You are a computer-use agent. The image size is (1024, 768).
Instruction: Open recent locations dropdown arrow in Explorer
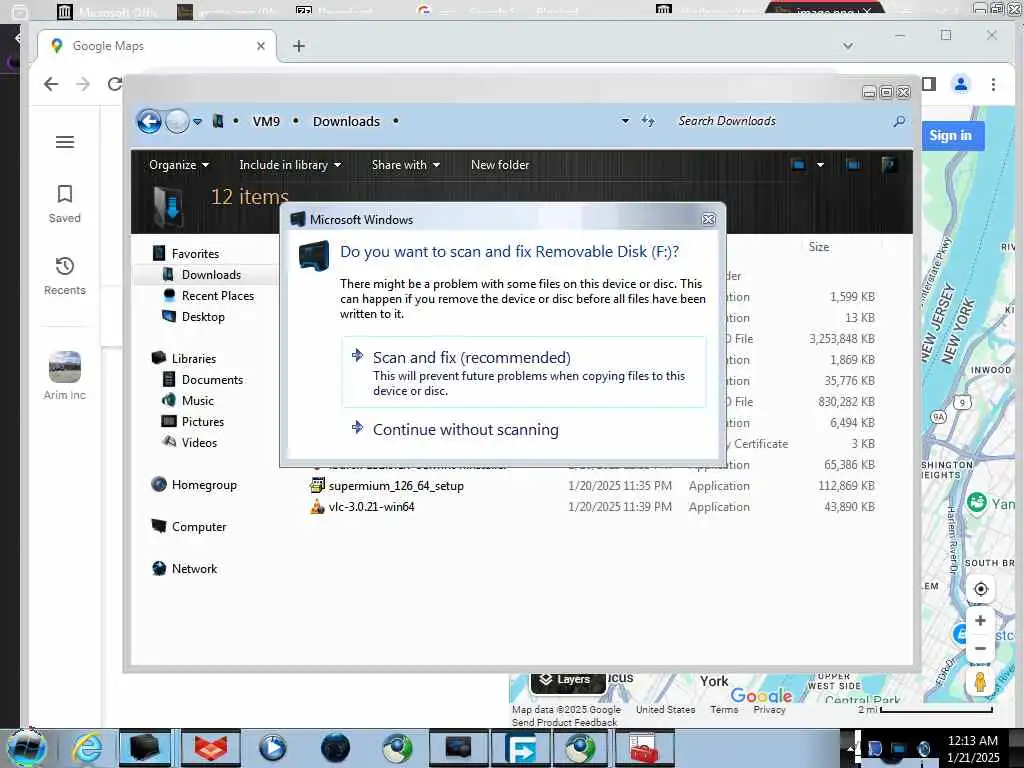(197, 121)
